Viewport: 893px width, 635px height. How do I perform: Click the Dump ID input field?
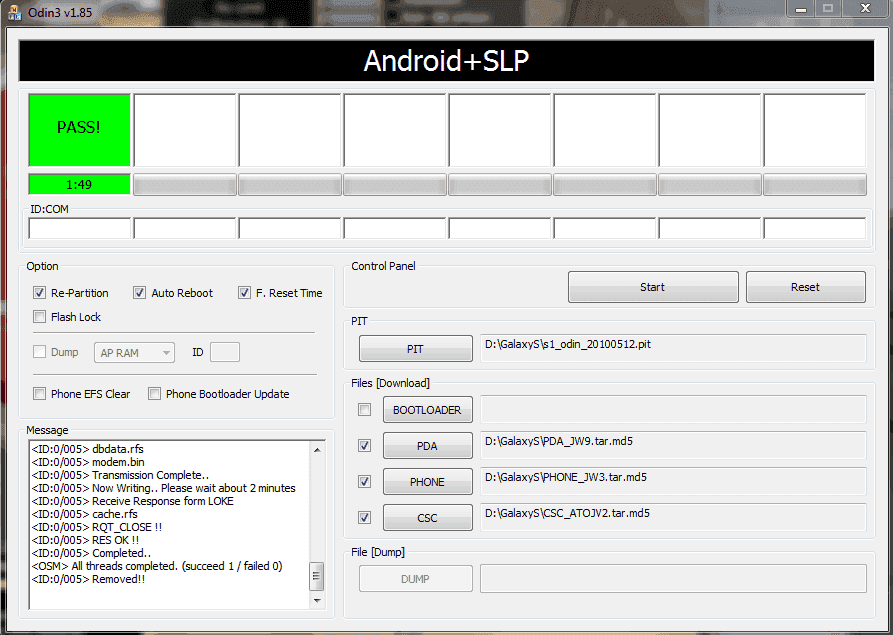225,352
